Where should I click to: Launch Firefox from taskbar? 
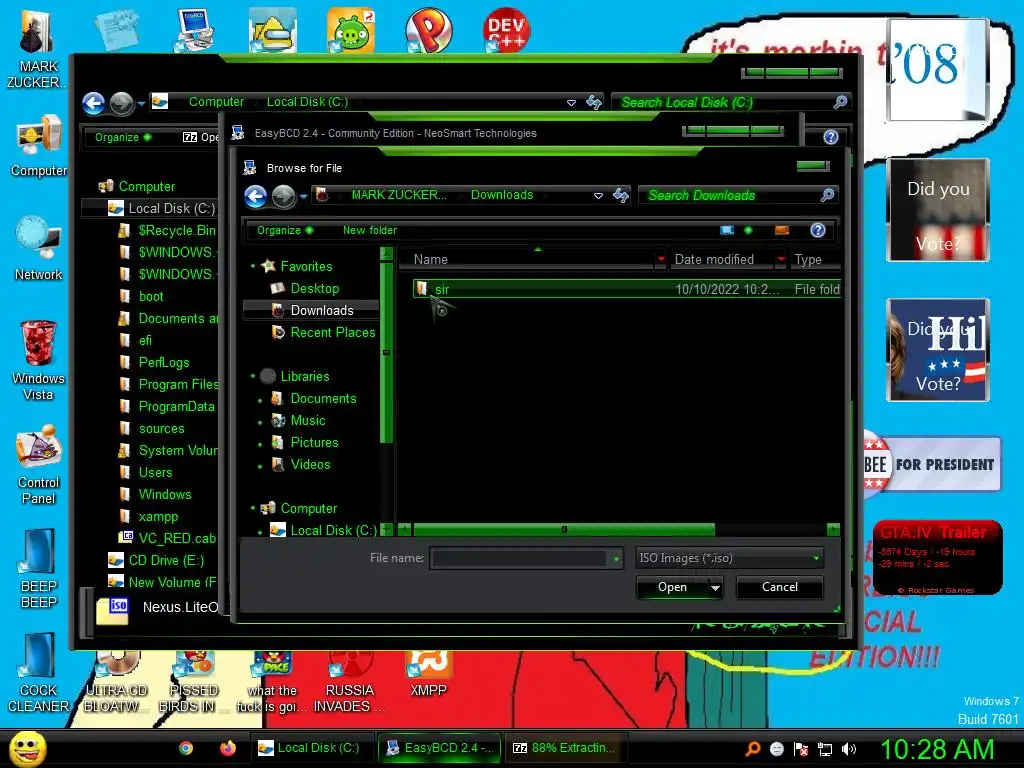tap(227, 748)
